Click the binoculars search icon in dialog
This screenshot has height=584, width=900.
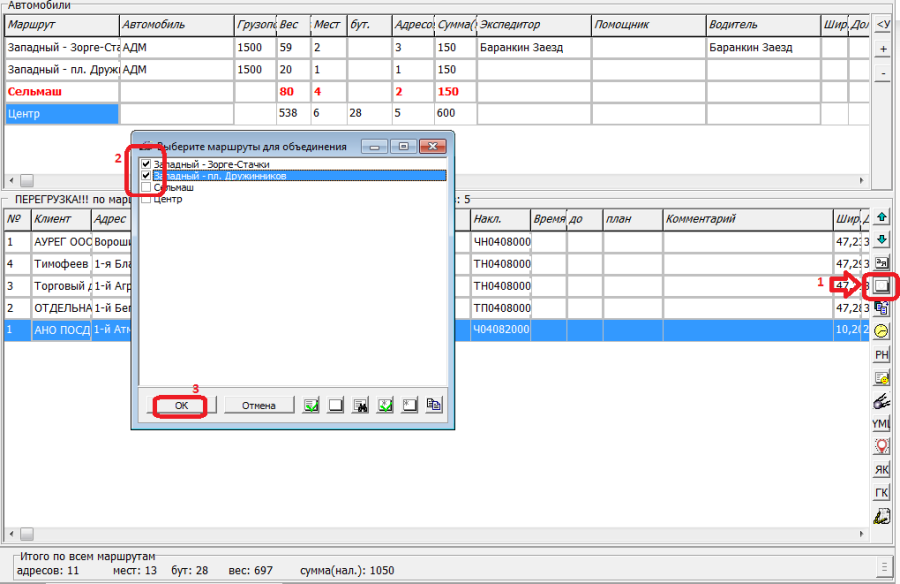pyautogui.click(x=361, y=405)
